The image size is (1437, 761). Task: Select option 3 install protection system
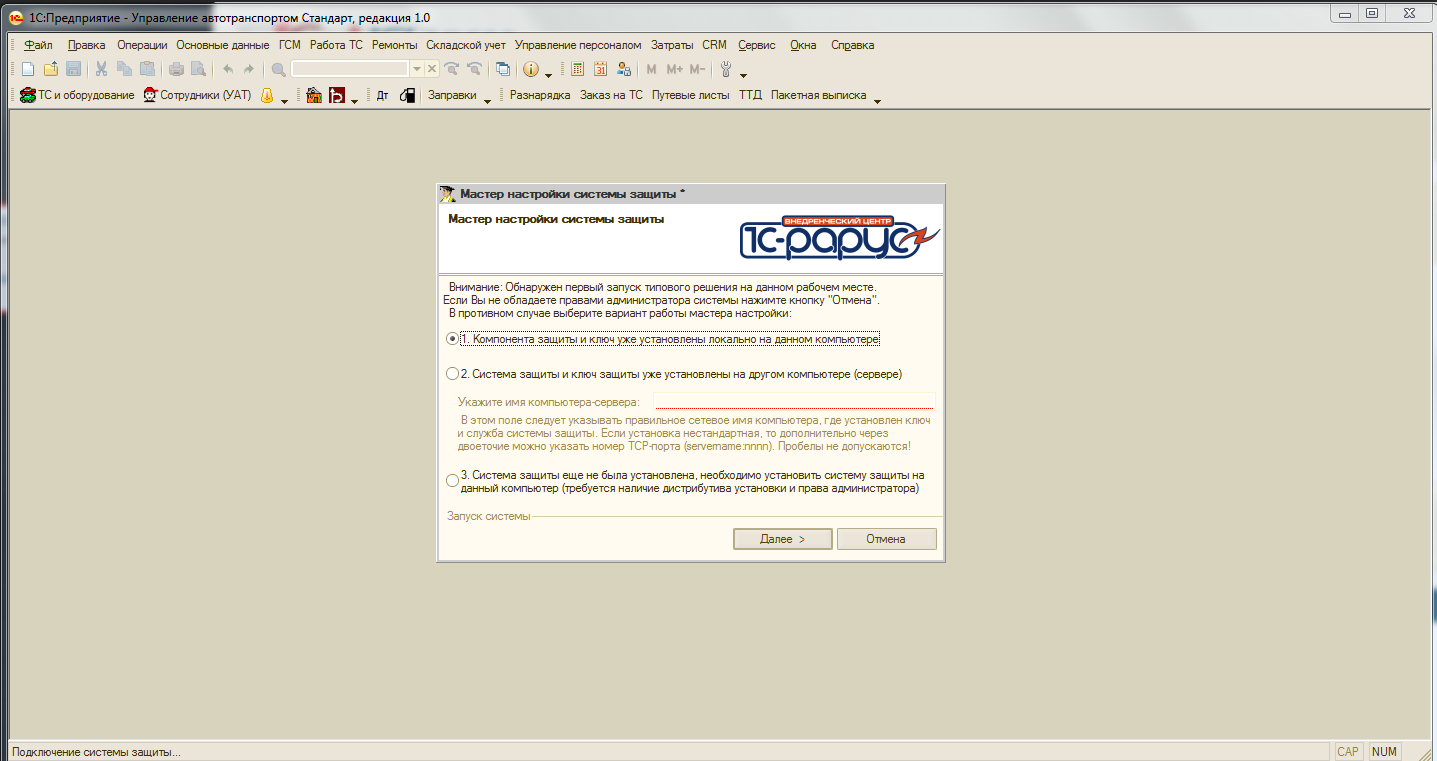click(453, 481)
